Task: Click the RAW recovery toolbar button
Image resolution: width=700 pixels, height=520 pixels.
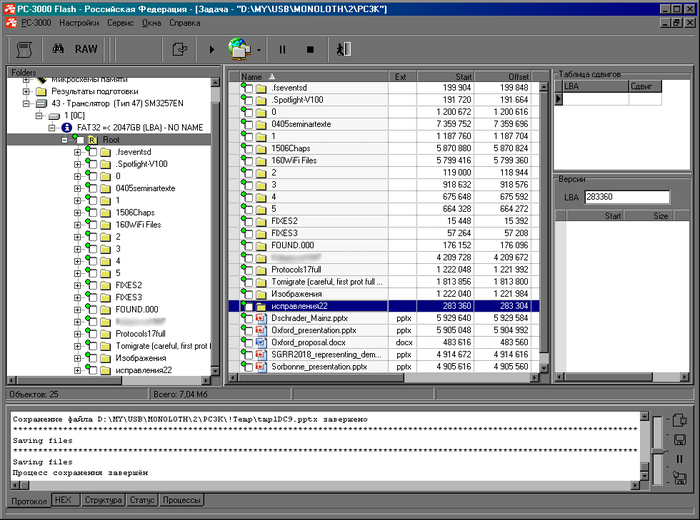Action: point(87,48)
